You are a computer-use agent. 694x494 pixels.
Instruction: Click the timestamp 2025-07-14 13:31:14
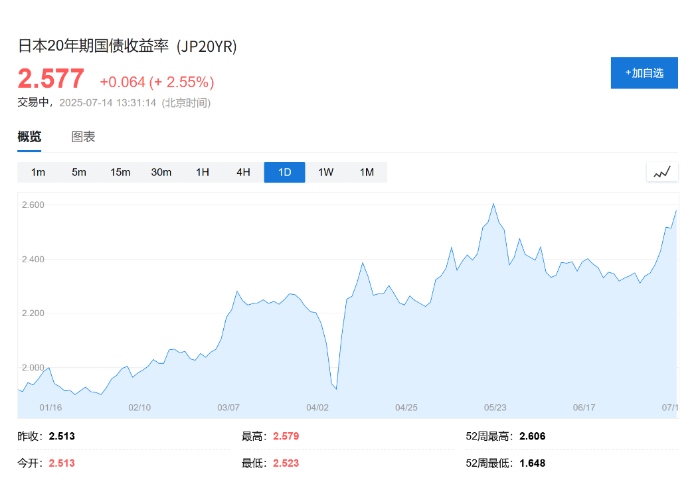pyautogui.click(x=108, y=103)
